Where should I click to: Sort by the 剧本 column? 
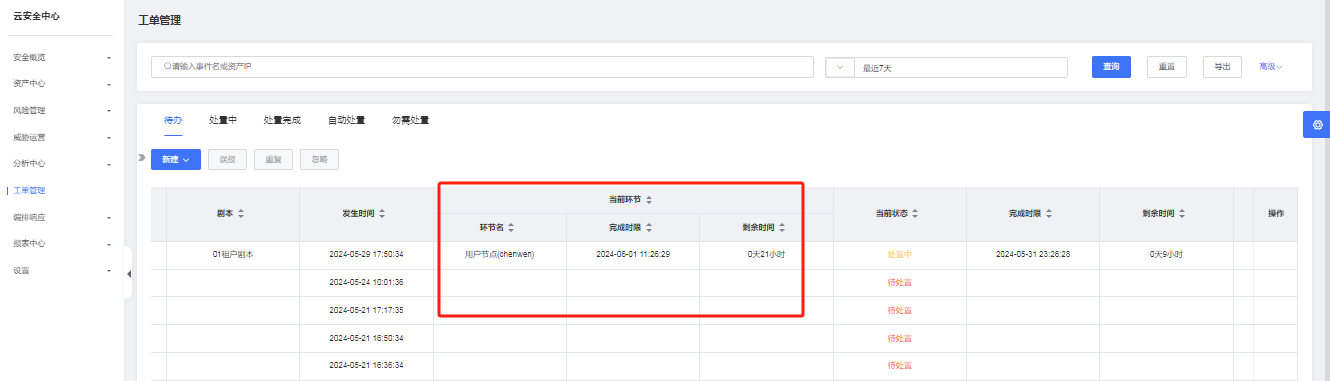tap(240, 214)
